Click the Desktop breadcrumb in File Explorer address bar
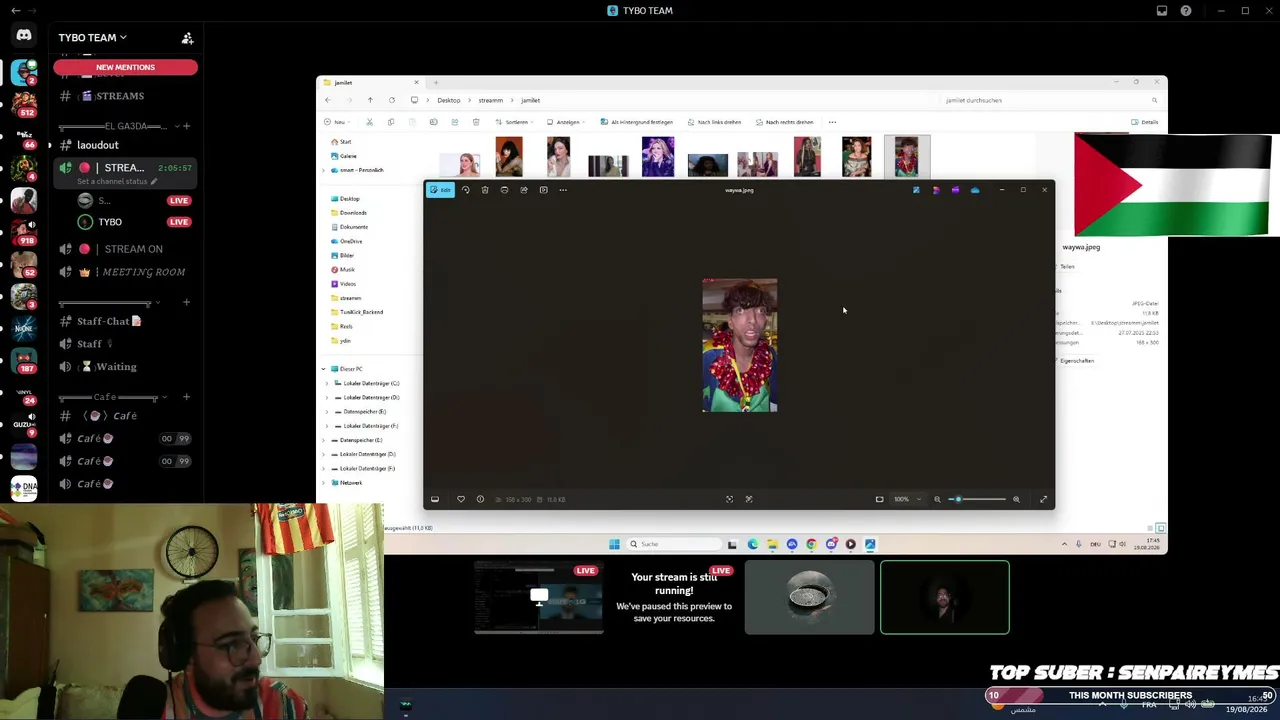Screen dimensions: 1280x720 click(x=448, y=100)
